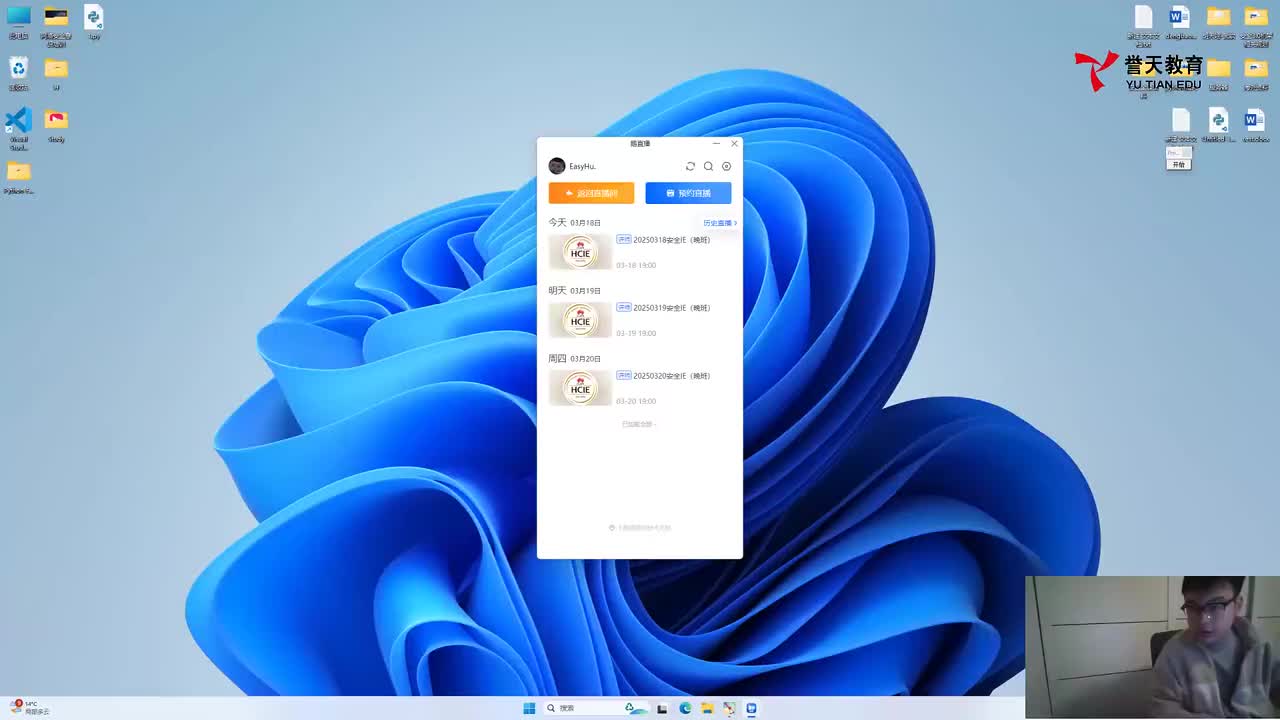Click the EasyHu. profile avatar
This screenshot has height=720, width=1280.
(x=557, y=166)
